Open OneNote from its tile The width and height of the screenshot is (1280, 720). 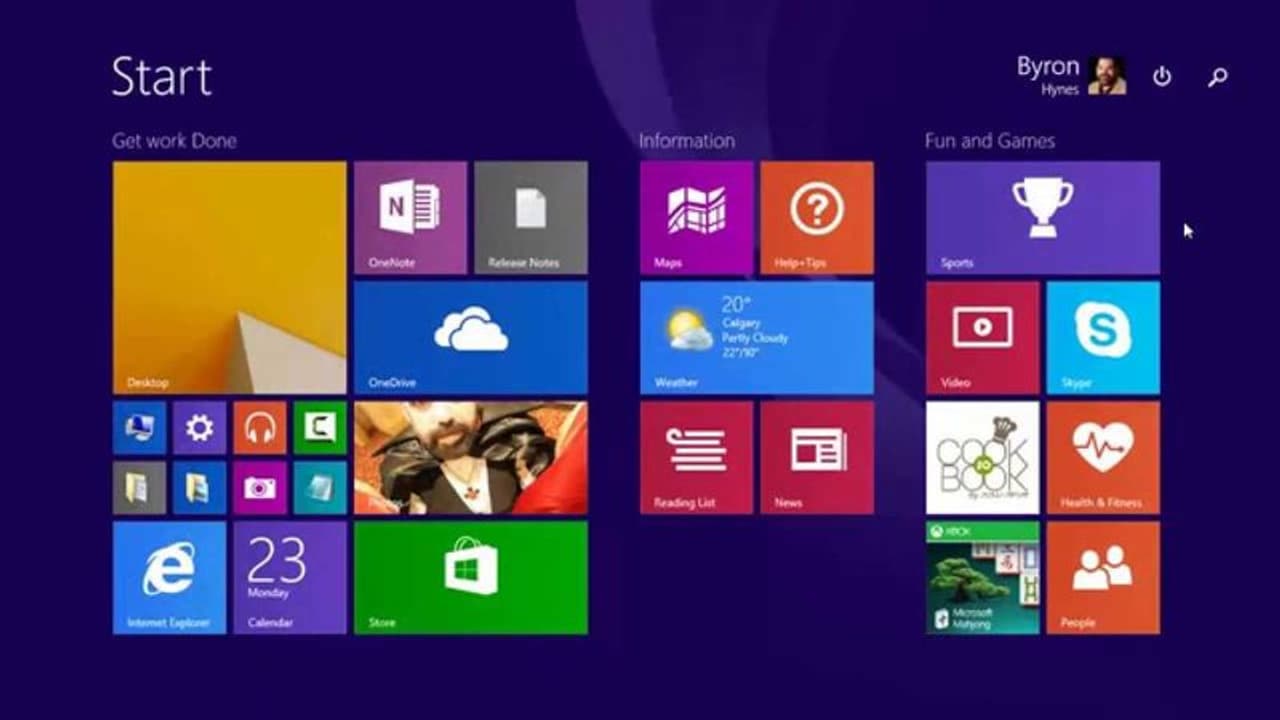tap(410, 216)
